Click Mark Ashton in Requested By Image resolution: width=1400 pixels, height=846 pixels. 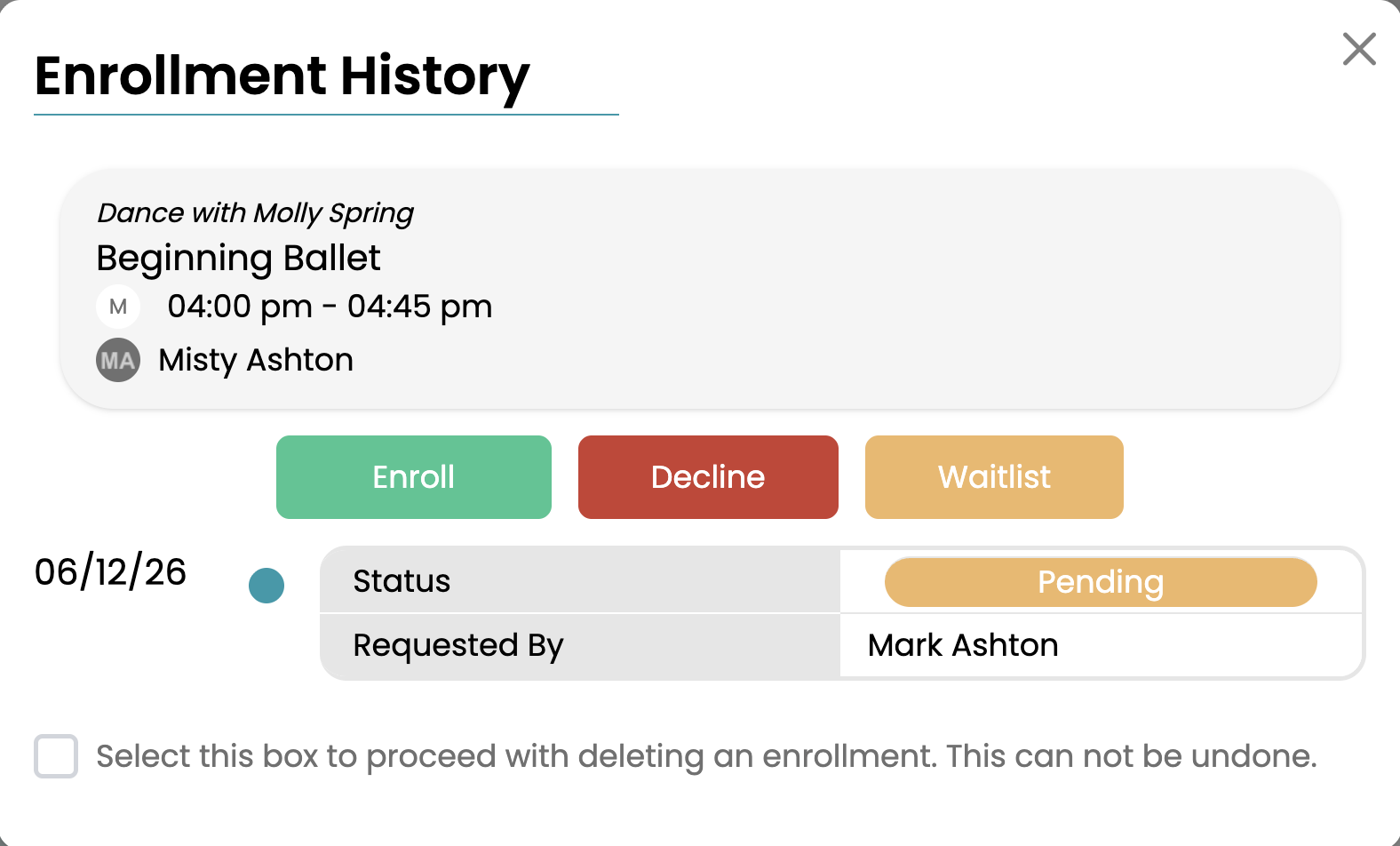coord(963,645)
